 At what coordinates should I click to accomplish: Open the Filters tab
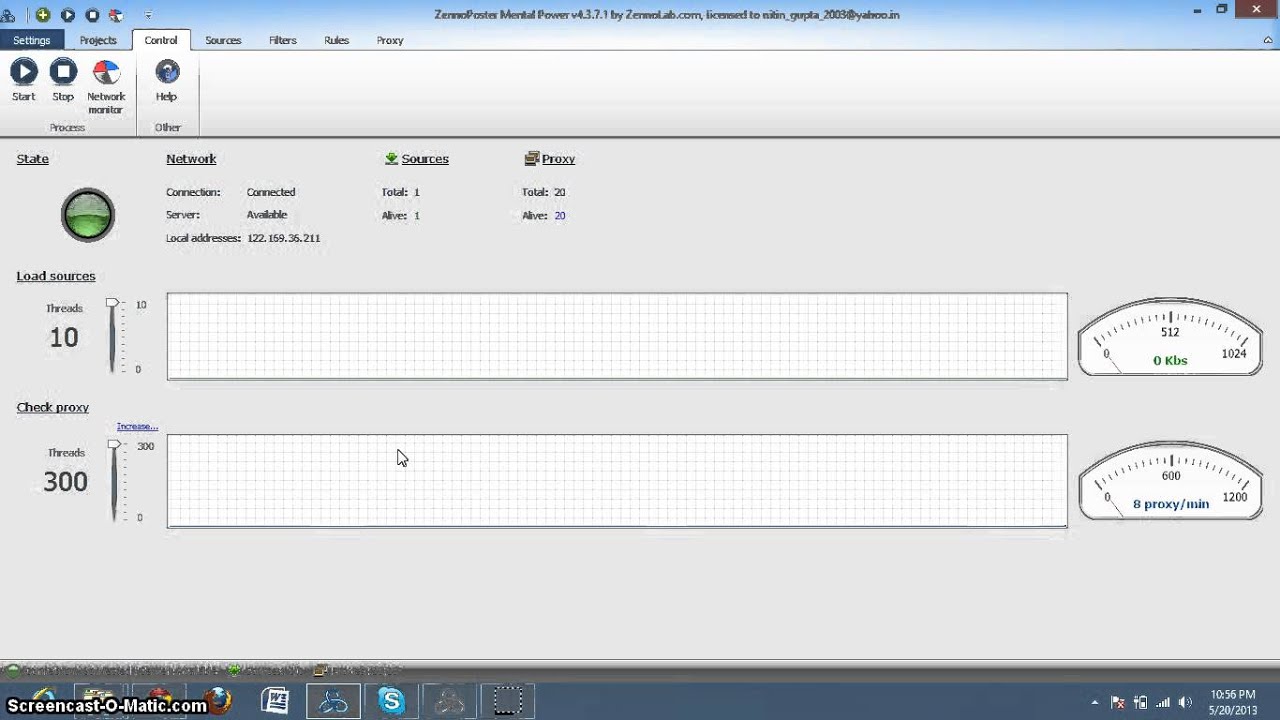[283, 40]
